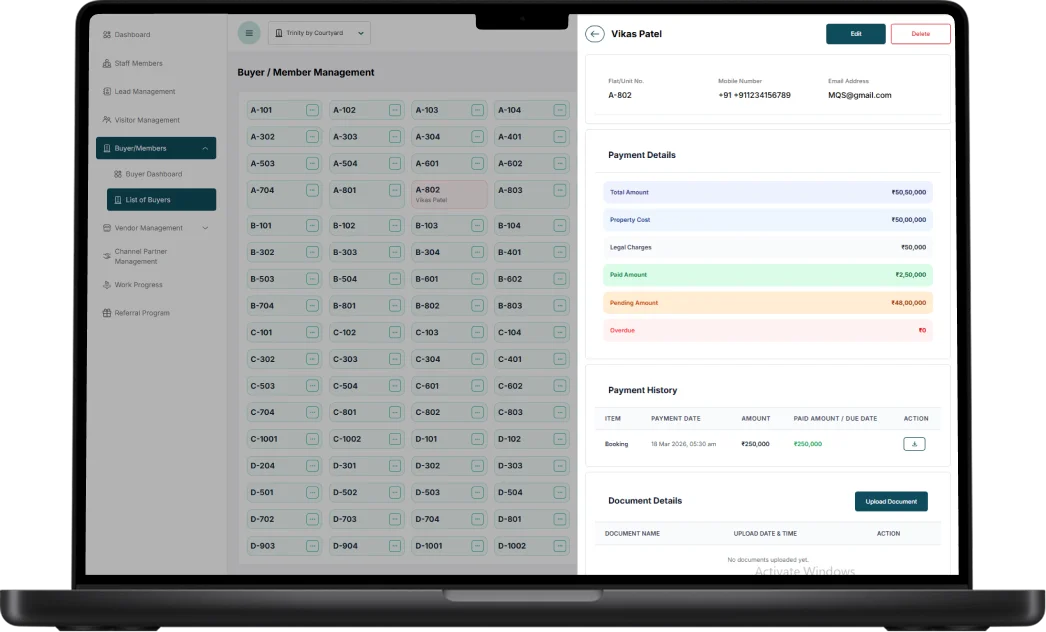Go to Lead Management
This screenshot has width=1046, height=632.
pyautogui.click(x=139, y=91)
